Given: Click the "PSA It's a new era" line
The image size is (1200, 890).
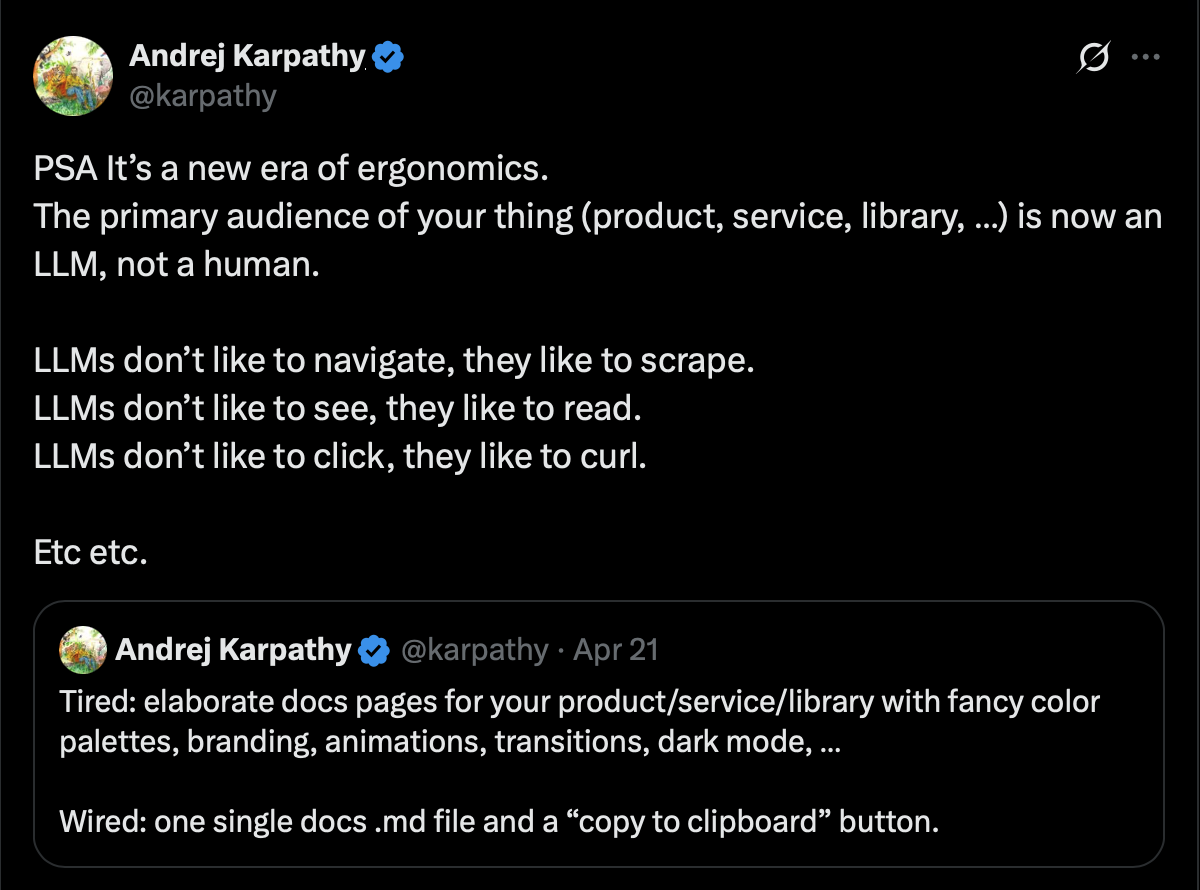Looking at the screenshot, I should point(292,168).
